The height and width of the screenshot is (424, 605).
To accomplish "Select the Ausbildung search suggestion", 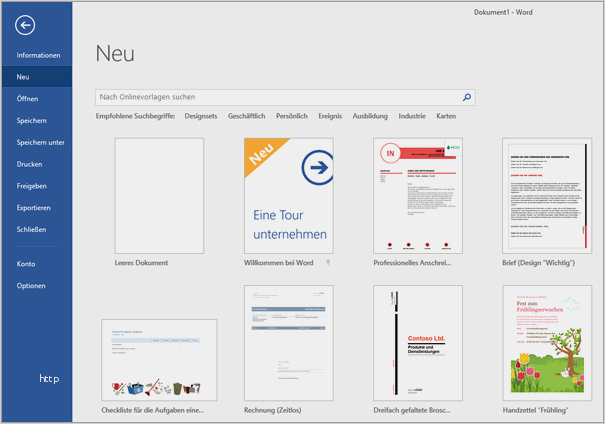I will (x=370, y=117).
